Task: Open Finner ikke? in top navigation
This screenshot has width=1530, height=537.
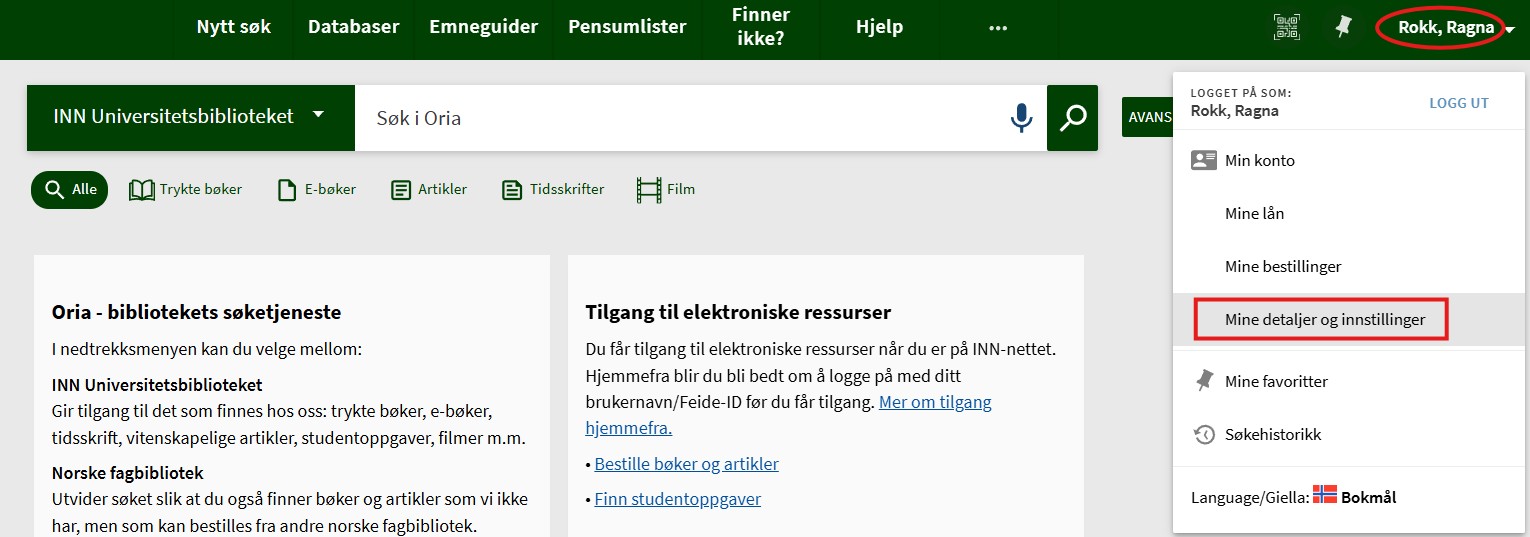Action: 761,28
